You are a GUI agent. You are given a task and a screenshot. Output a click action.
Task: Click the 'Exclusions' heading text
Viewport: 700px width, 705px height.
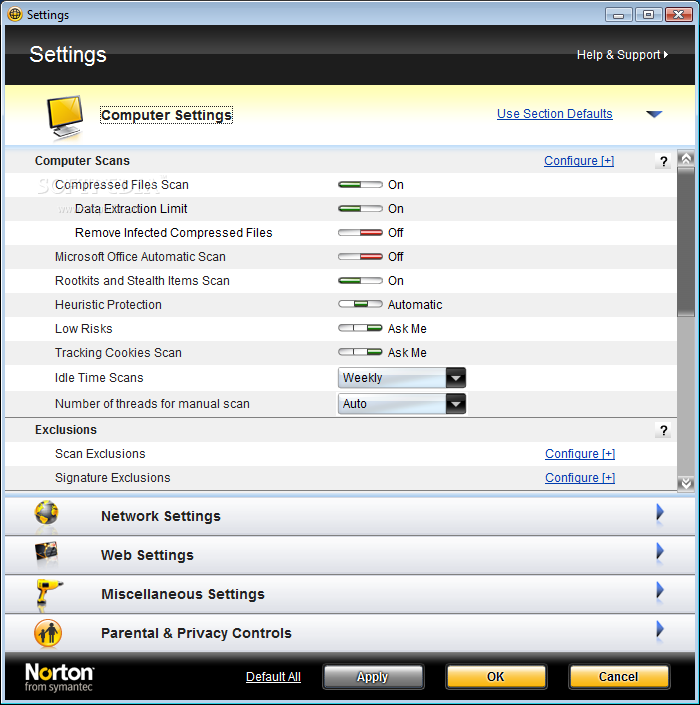point(66,430)
